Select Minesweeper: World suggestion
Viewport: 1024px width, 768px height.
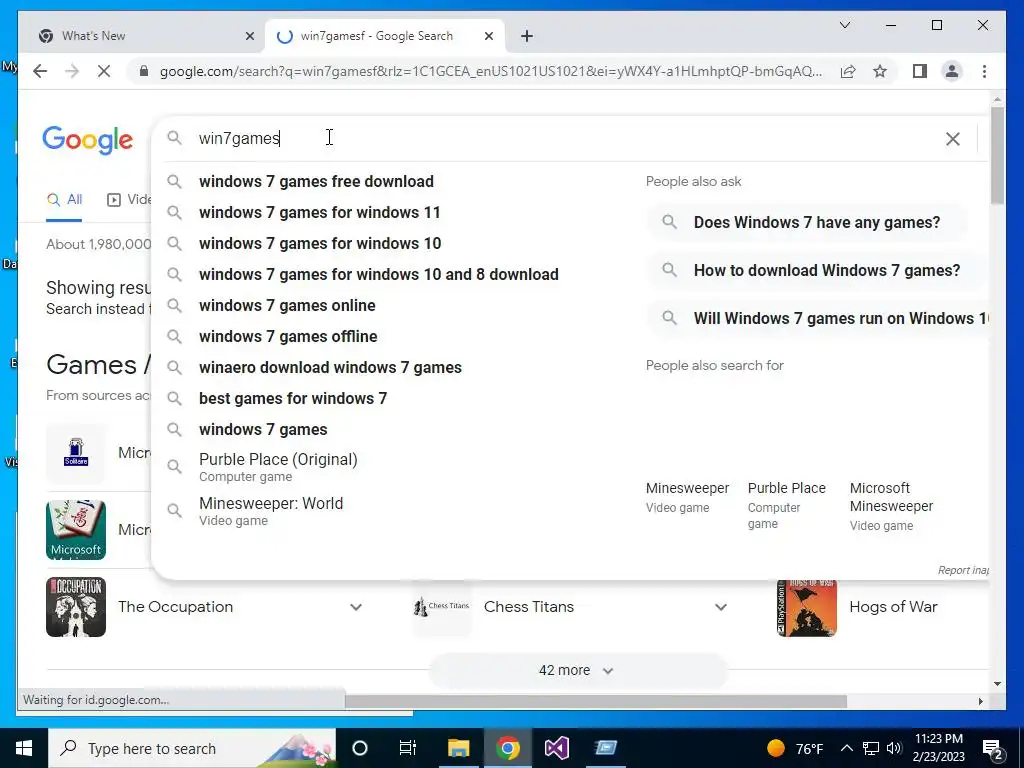271,511
